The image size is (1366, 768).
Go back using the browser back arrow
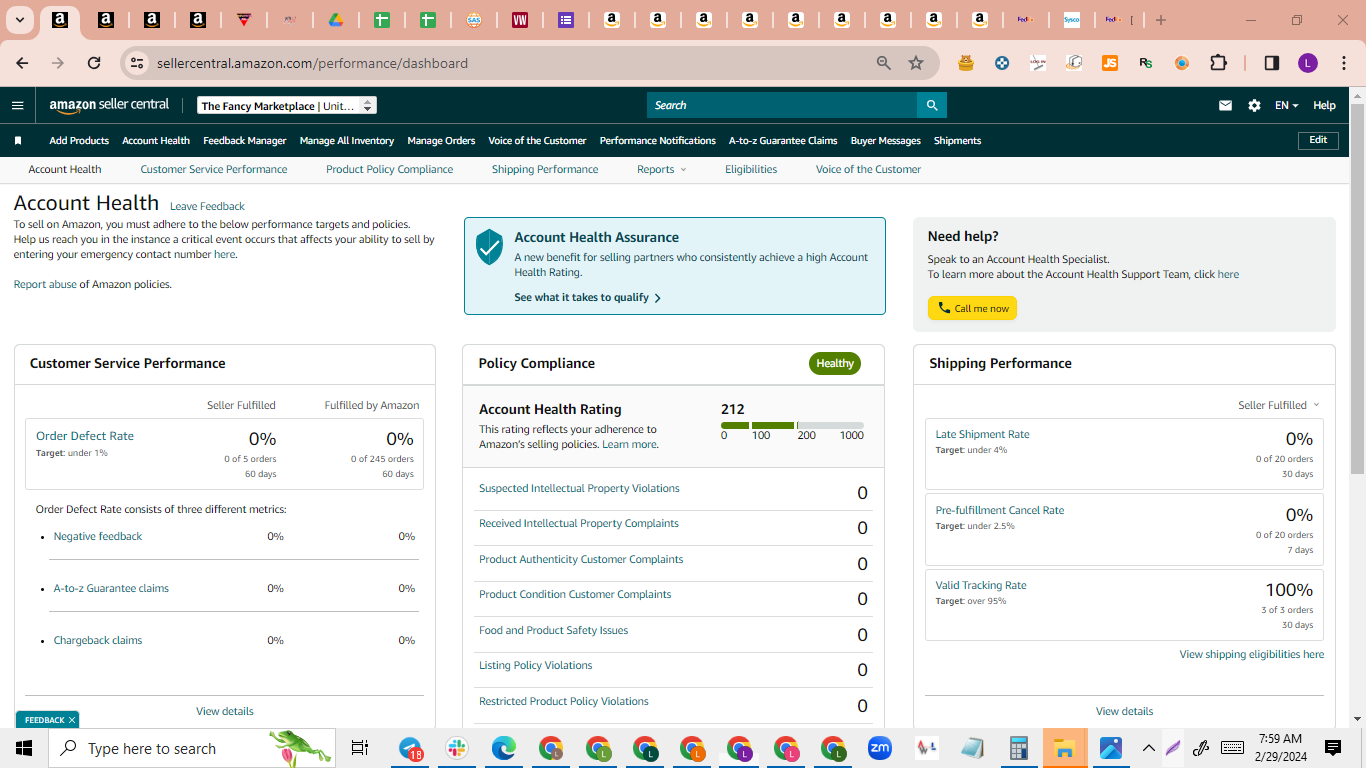[22, 63]
